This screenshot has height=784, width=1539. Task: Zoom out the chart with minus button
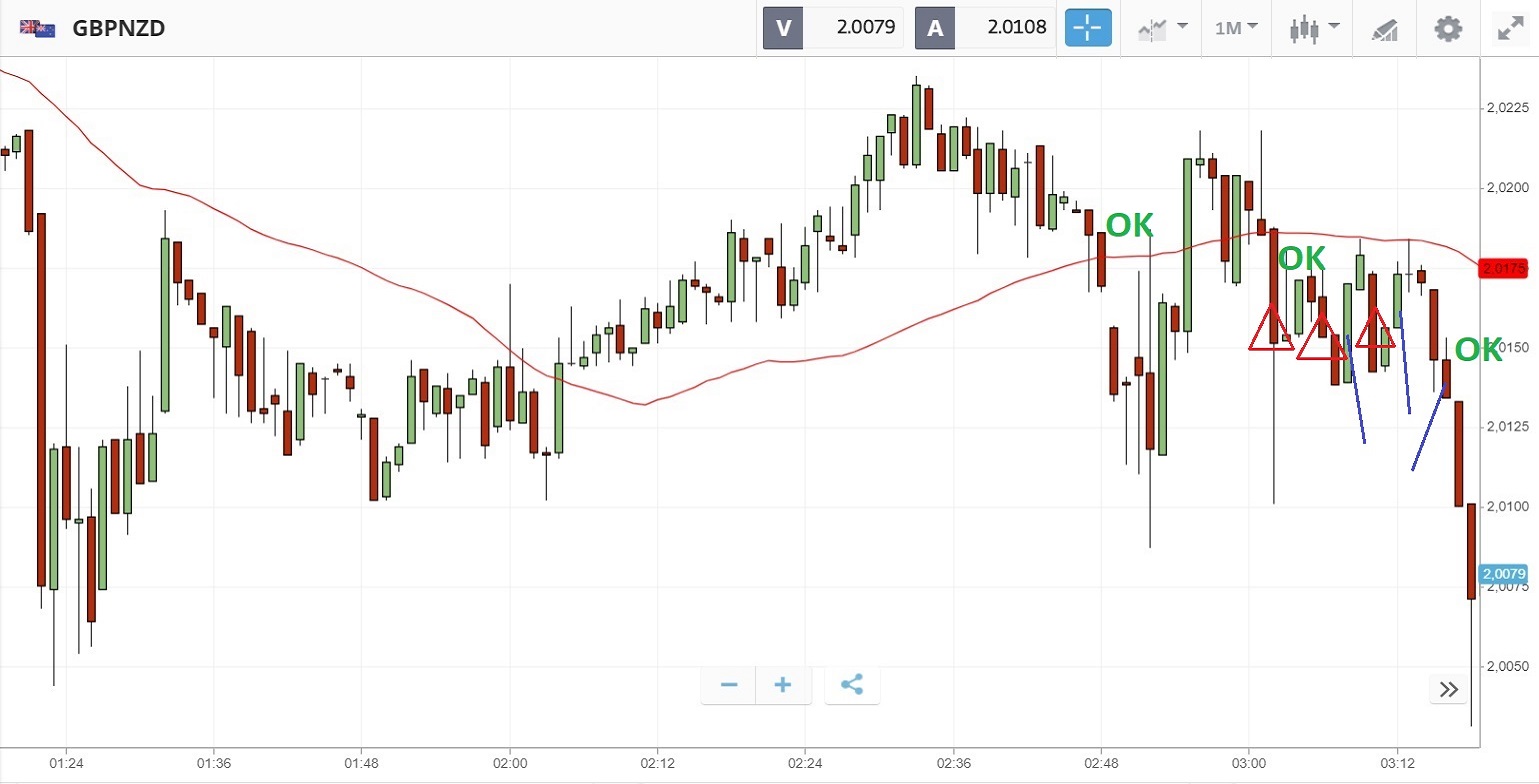tap(729, 685)
